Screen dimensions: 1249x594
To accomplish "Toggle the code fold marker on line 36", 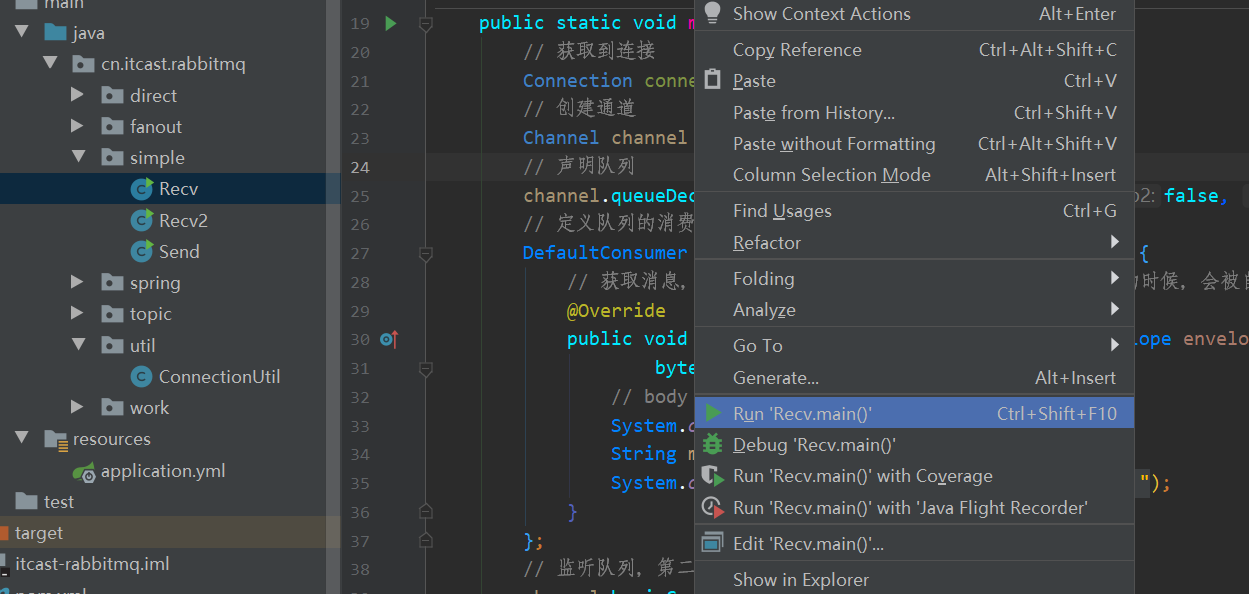I will tap(425, 512).
